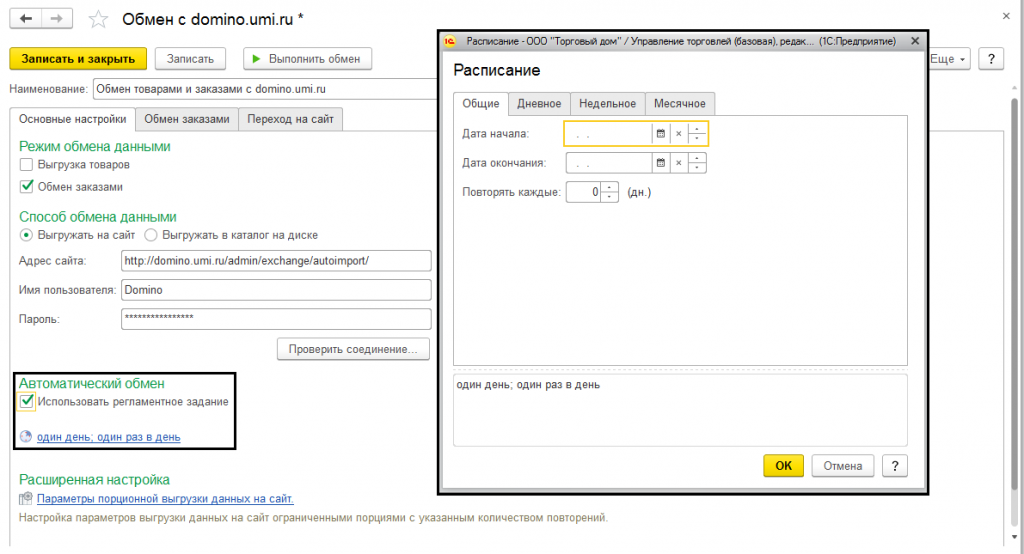The height and width of the screenshot is (554, 1024).
Task: Click into the Адрес сайта input field
Action: (x=276, y=261)
